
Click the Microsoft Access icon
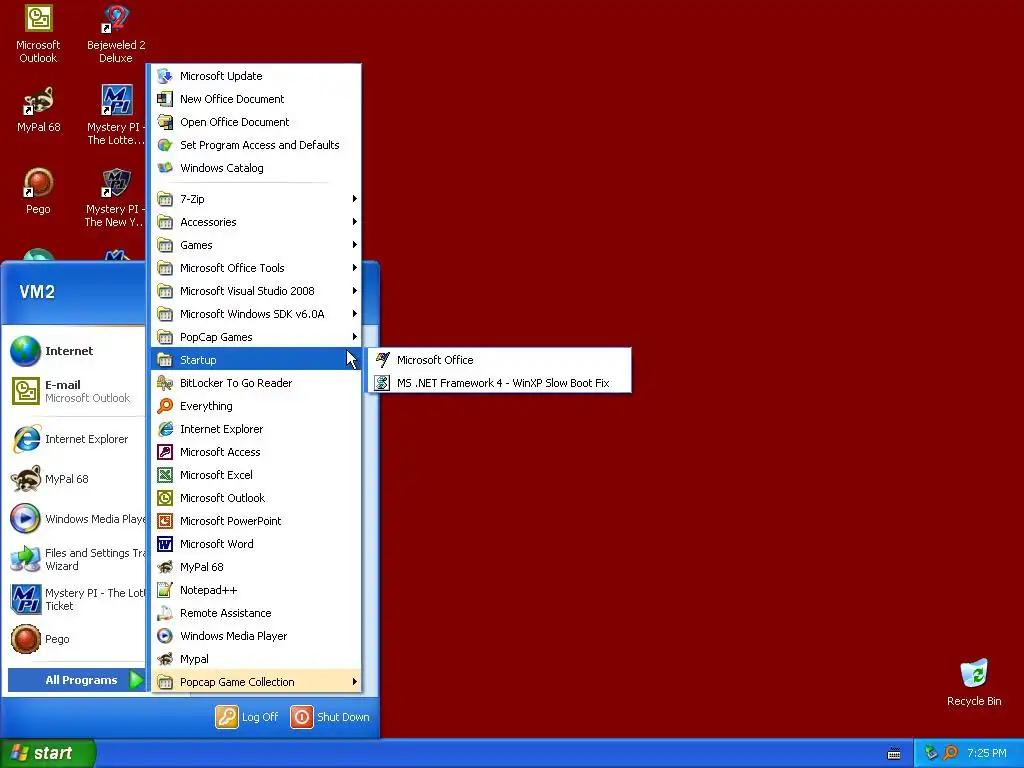click(165, 452)
